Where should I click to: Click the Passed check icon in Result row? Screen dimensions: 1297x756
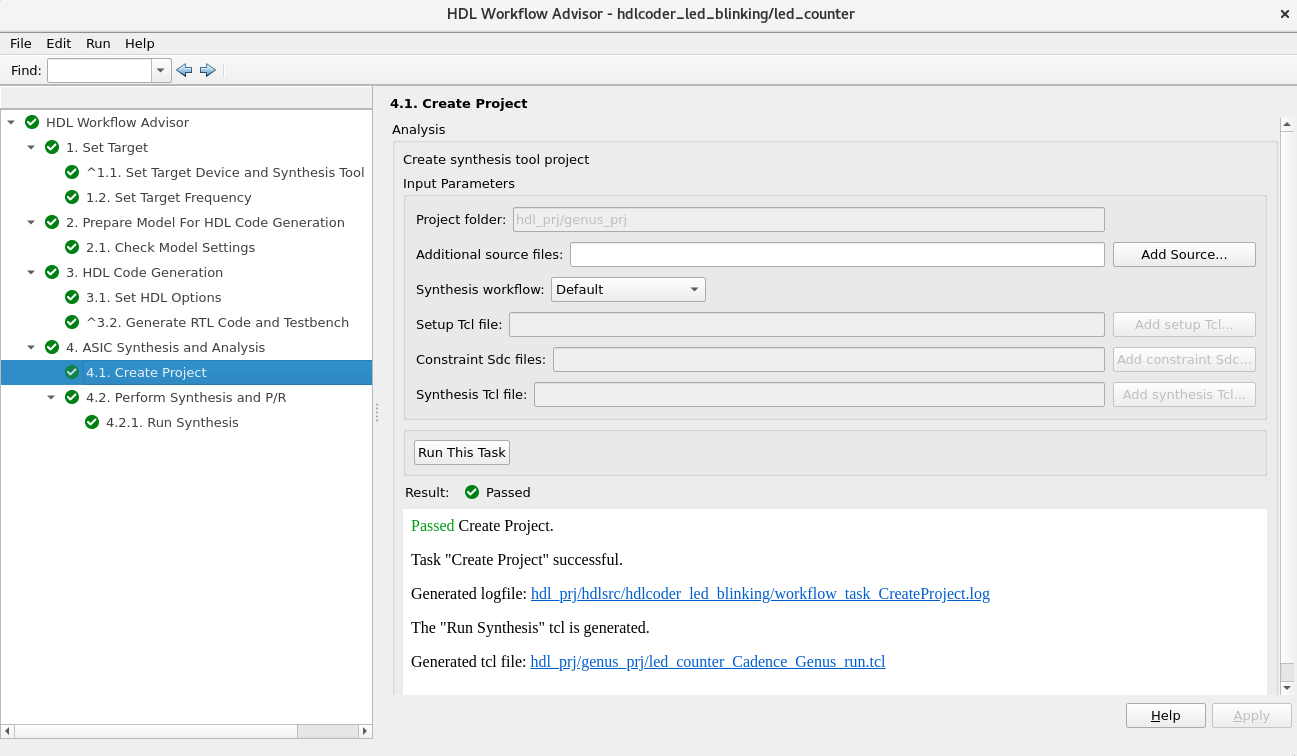tap(471, 492)
